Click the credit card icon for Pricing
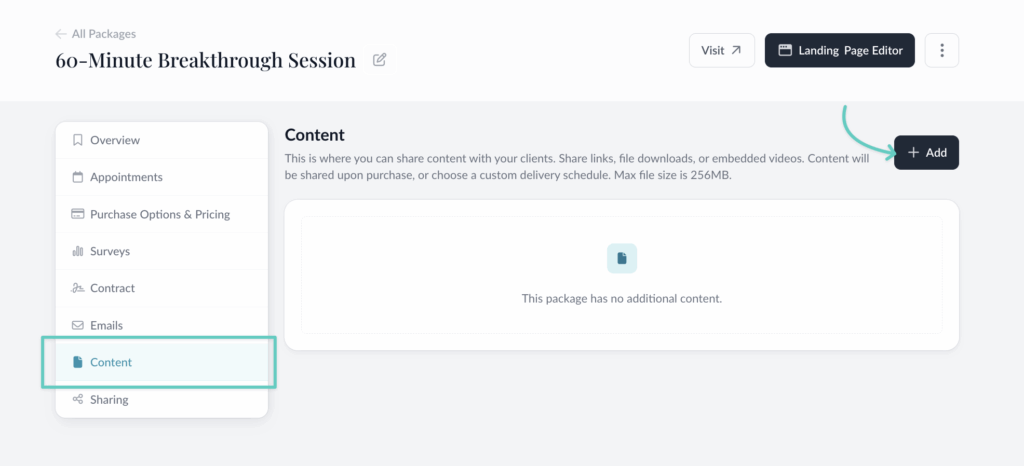This screenshot has width=1024, height=466. pos(78,214)
